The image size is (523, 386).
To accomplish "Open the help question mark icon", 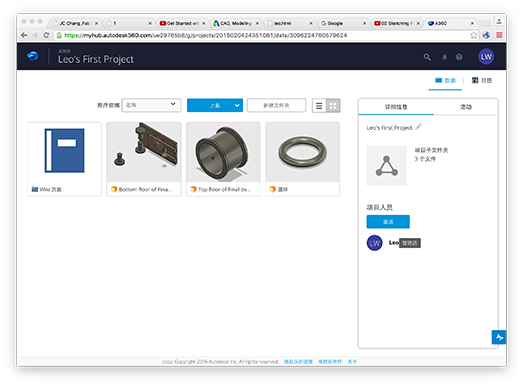I will coord(459,57).
